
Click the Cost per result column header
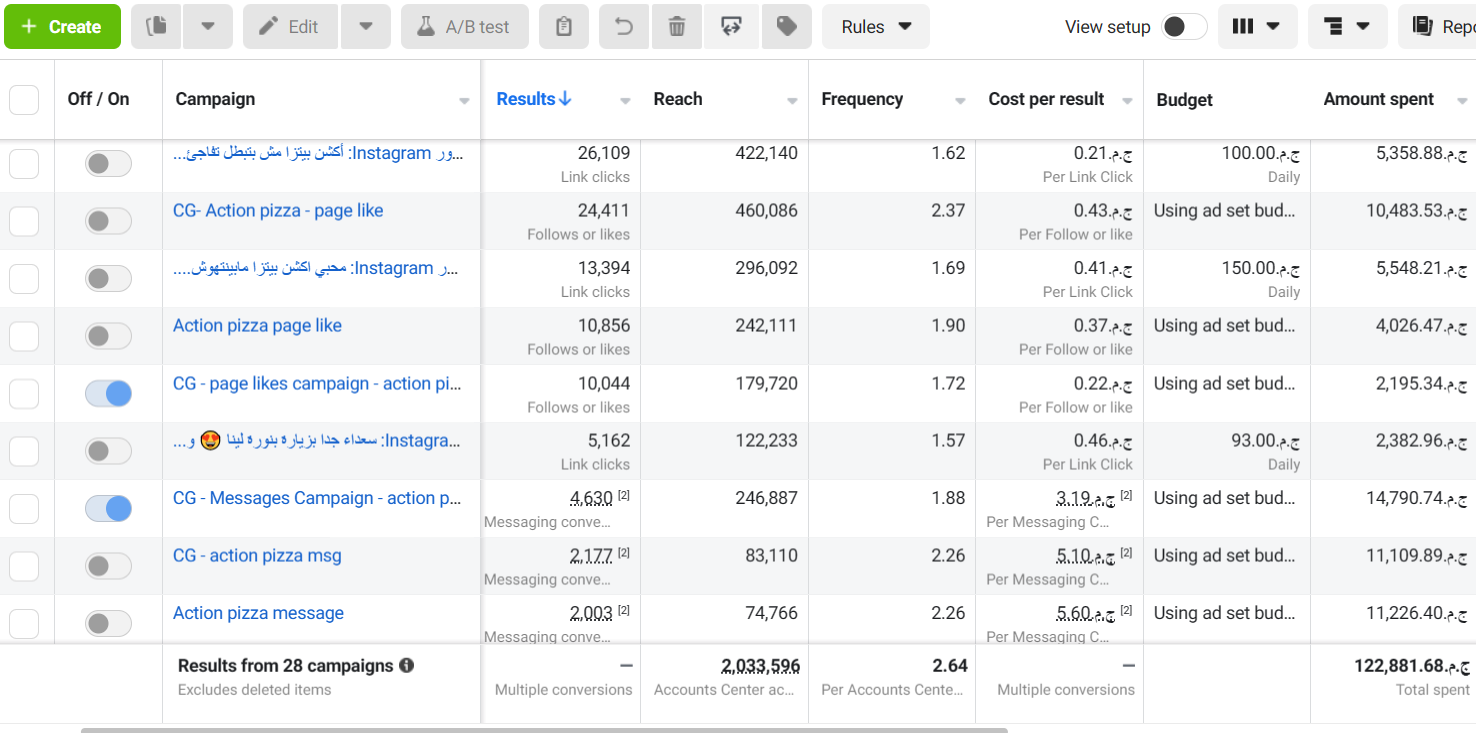(1046, 99)
